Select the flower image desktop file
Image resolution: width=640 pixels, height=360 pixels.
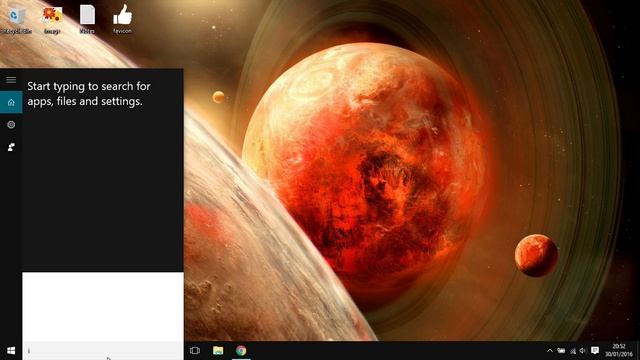(x=52, y=20)
